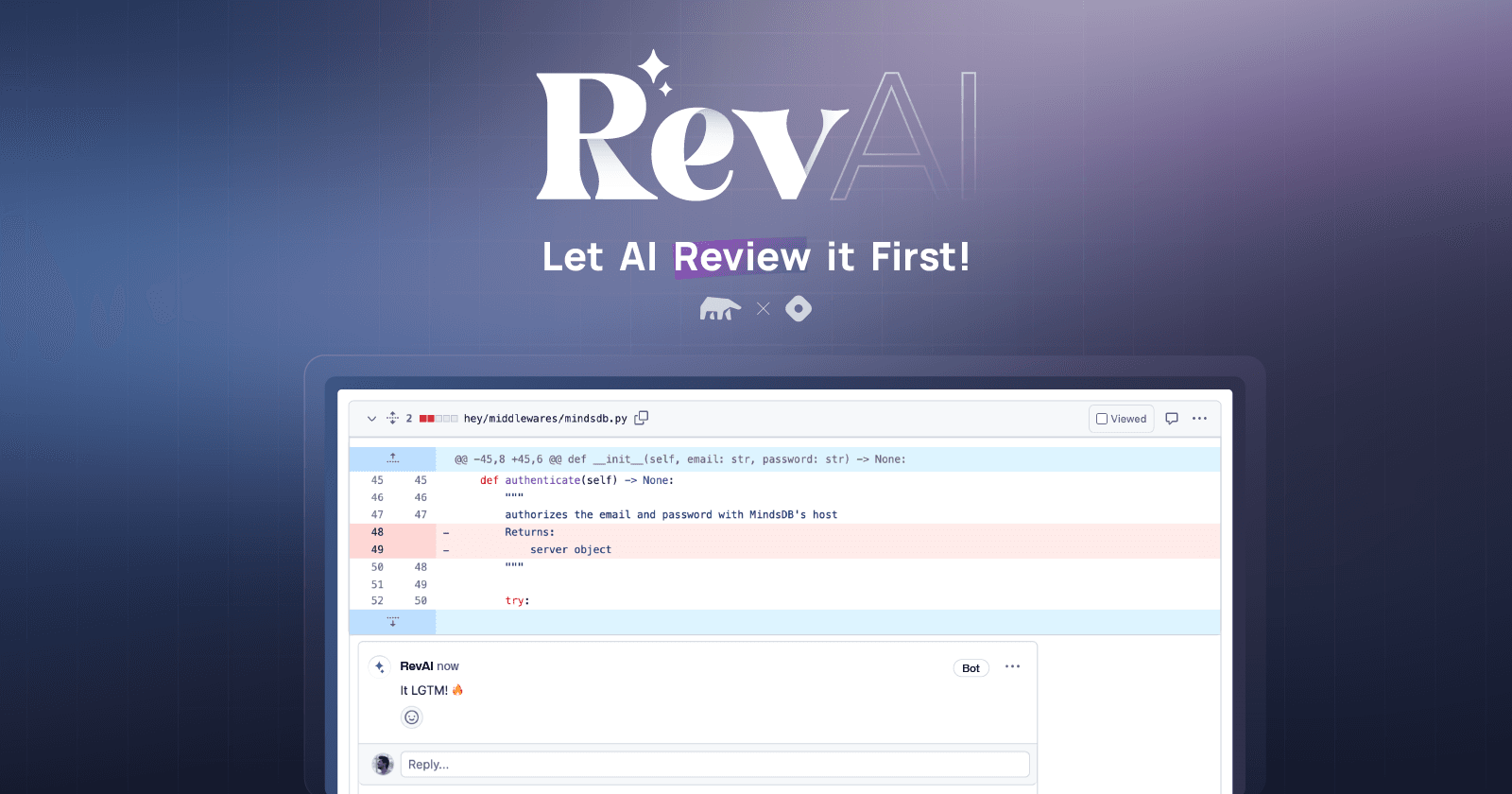This screenshot has height=794, width=1512.
Task: Expand all lines icon in file header
Action: (x=392, y=418)
